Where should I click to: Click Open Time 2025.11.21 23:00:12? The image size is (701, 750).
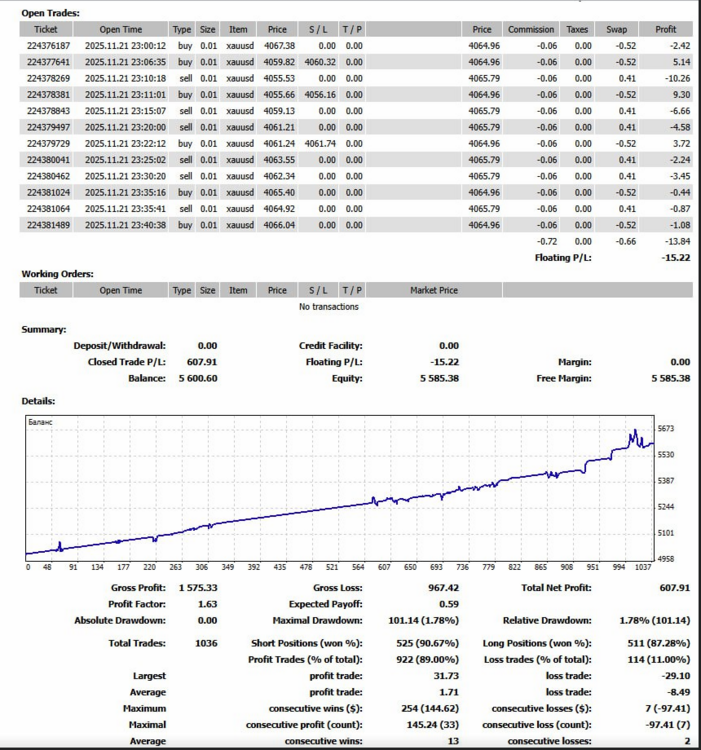(x=125, y=46)
